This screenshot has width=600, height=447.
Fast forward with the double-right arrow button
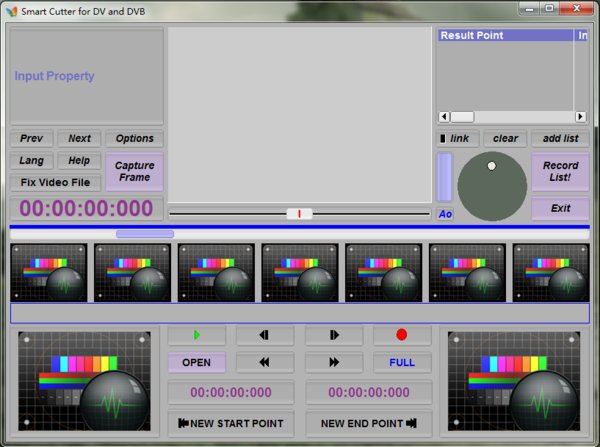point(334,363)
